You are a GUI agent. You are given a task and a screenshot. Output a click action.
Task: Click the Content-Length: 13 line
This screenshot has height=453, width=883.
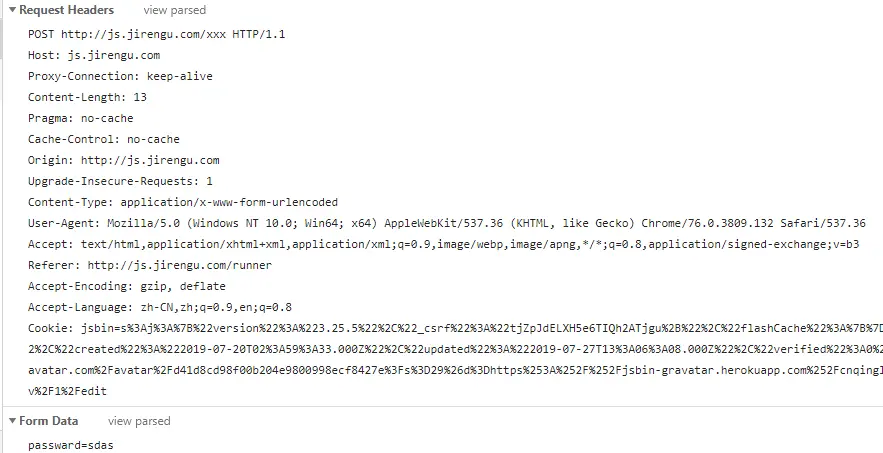point(87,97)
